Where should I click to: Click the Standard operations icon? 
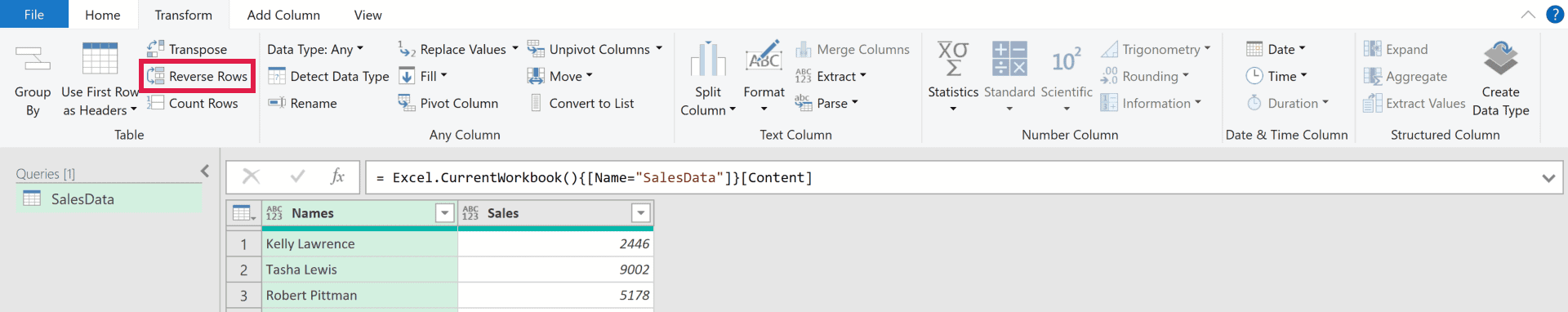click(x=1009, y=59)
